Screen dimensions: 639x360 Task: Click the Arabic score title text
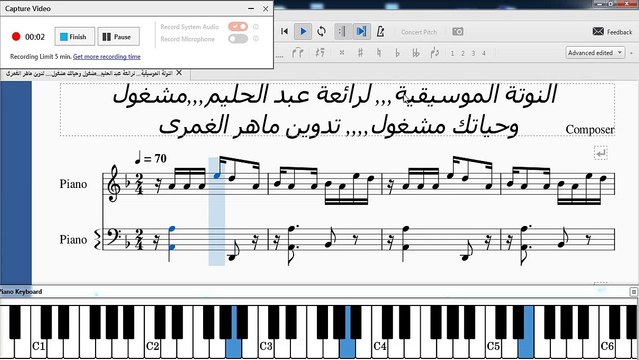(336, 110)
